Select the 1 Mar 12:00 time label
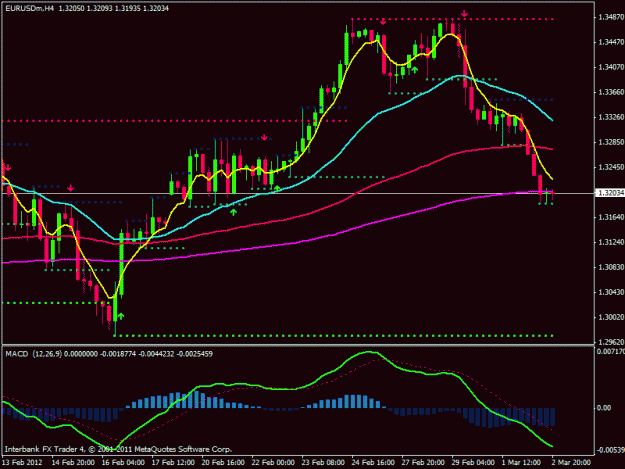This screenshot has height=469, width=625. click(x=521, y=462)
